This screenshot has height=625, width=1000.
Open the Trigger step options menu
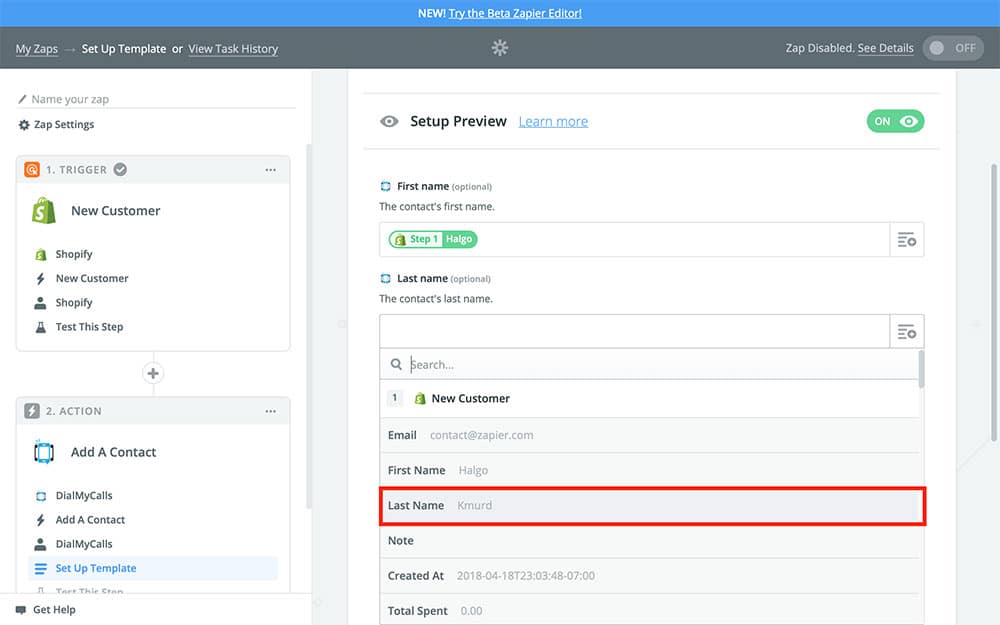270,170
